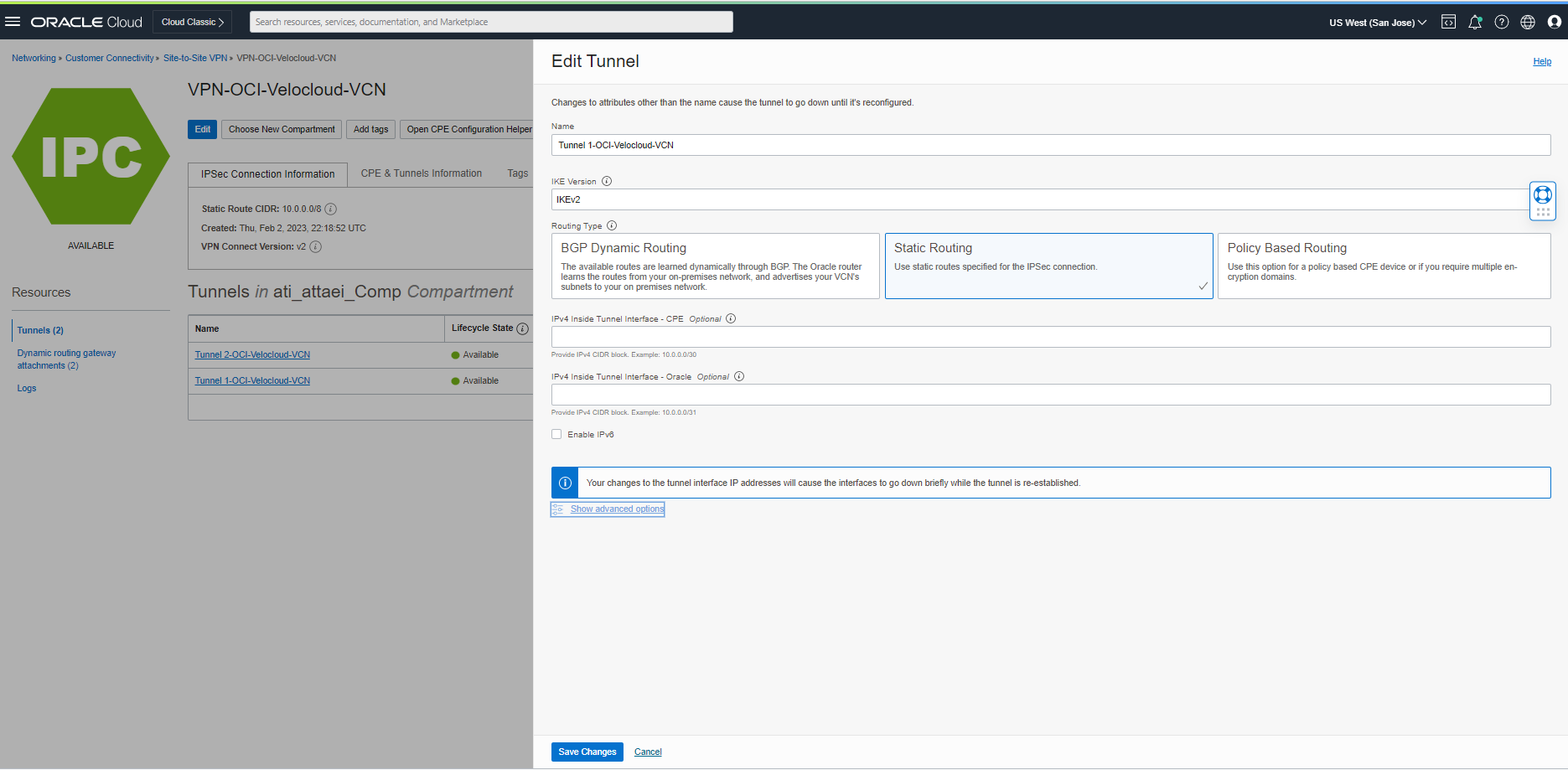Open the IKE Version dropdown
The image size is (1568, 770).
pos(1039,199)
